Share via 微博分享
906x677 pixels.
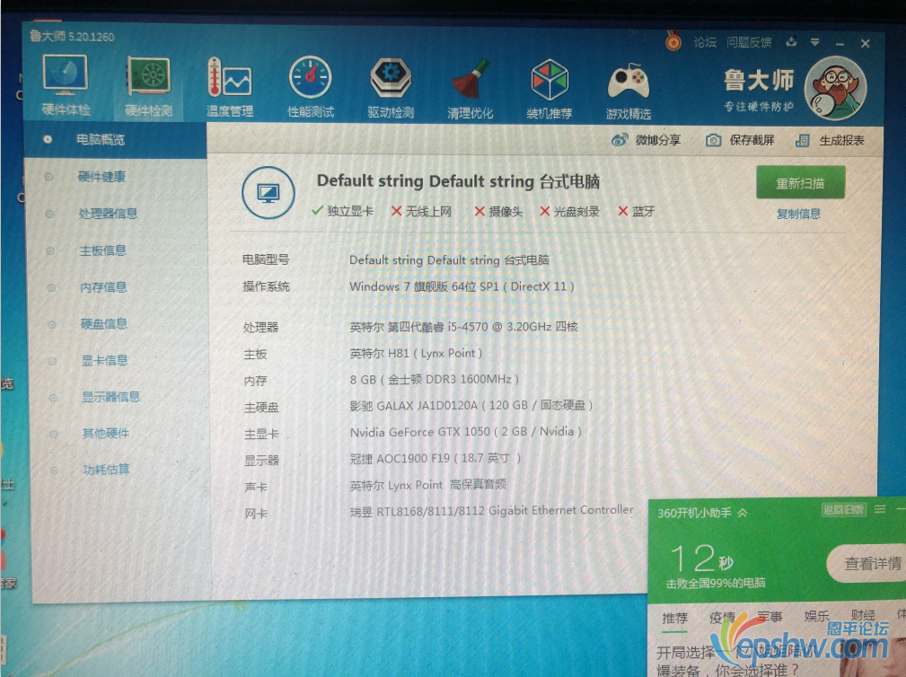click(647, 140)
